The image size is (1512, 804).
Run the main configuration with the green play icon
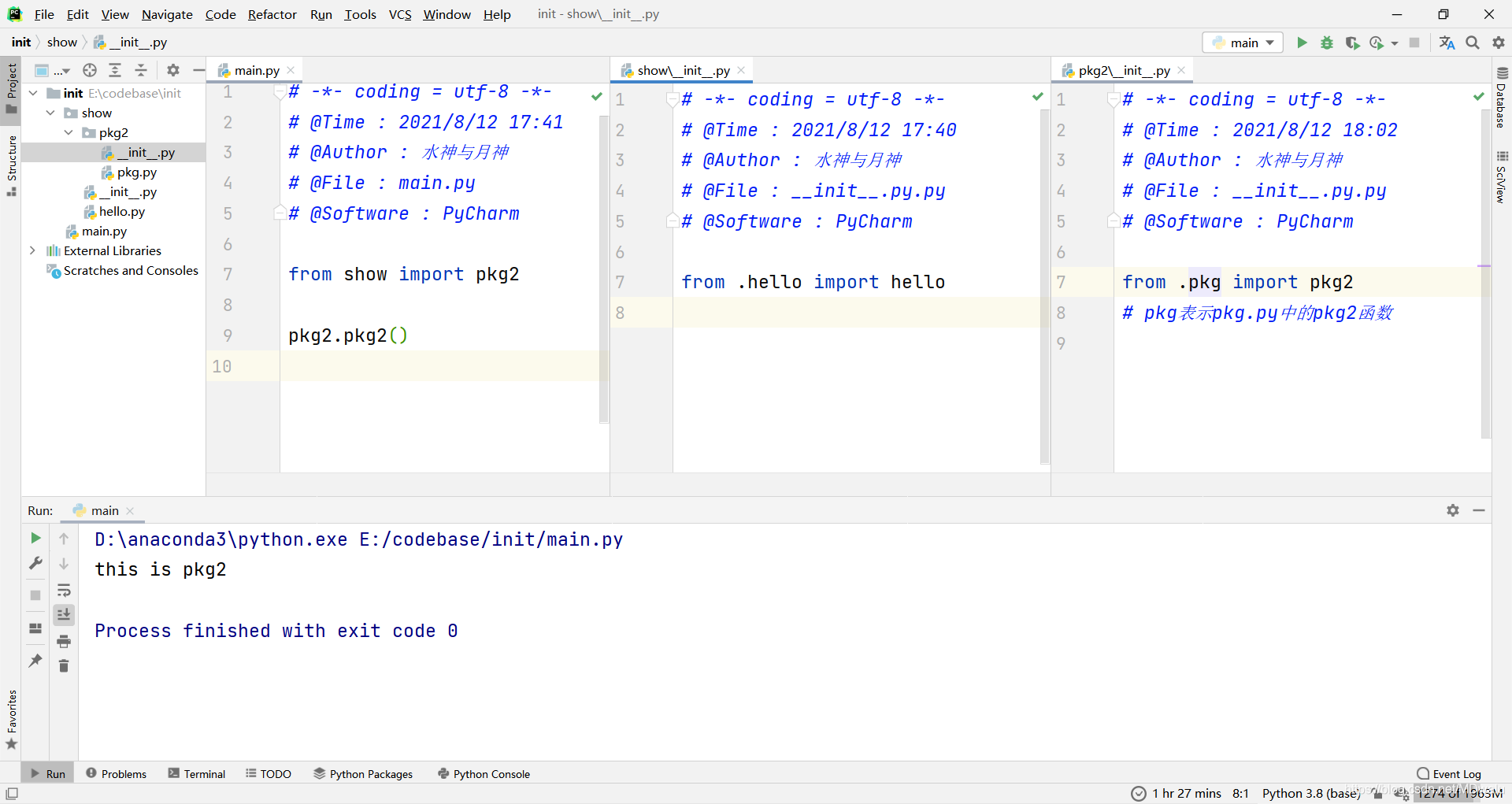(1302, 43)
